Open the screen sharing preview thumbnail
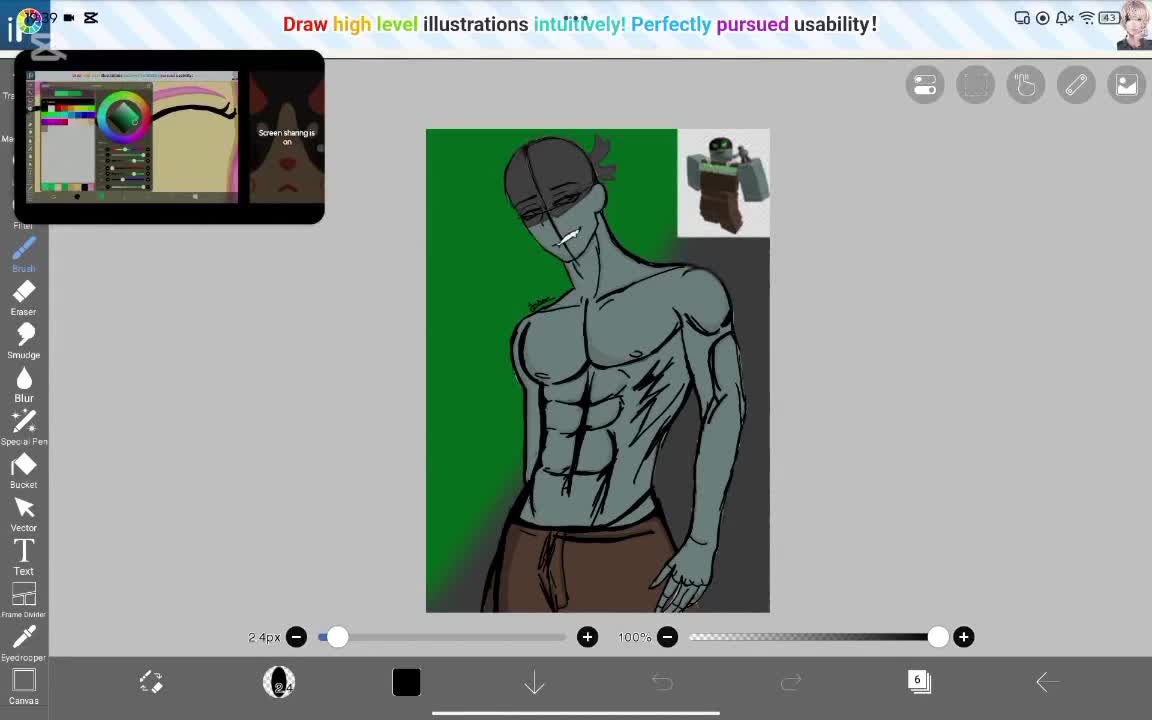Viewport: 1152px width, 720px height. coord(132,137)
